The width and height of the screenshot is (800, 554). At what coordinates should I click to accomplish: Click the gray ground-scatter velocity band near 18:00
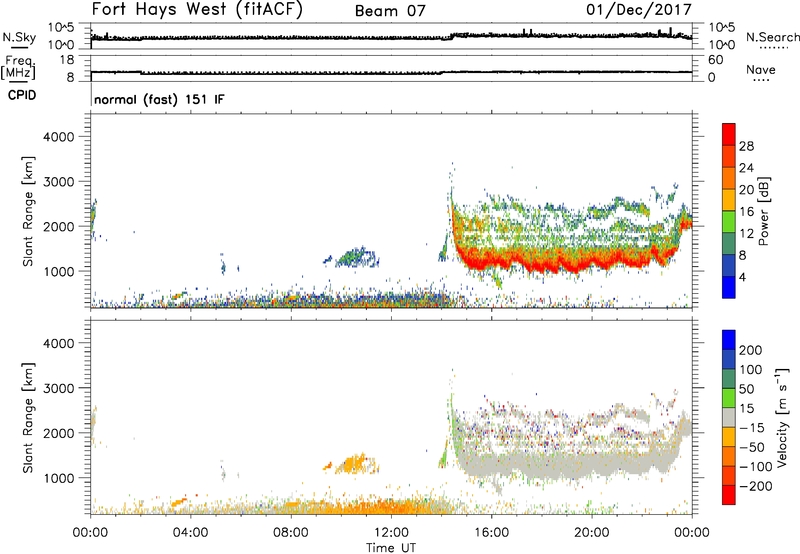[x=542, y=465]
